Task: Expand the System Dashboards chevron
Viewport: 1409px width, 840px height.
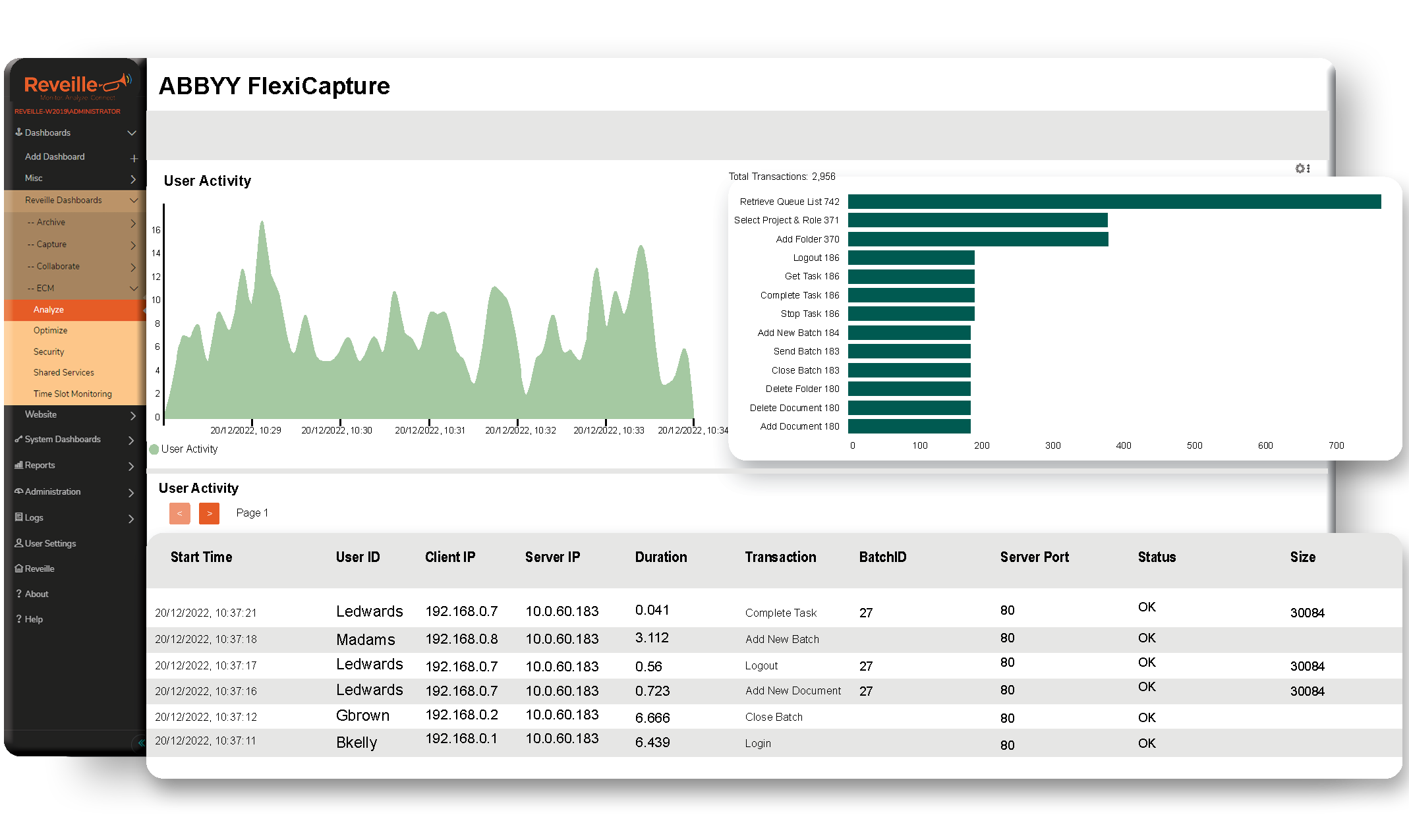Action: tap(131, 440)
